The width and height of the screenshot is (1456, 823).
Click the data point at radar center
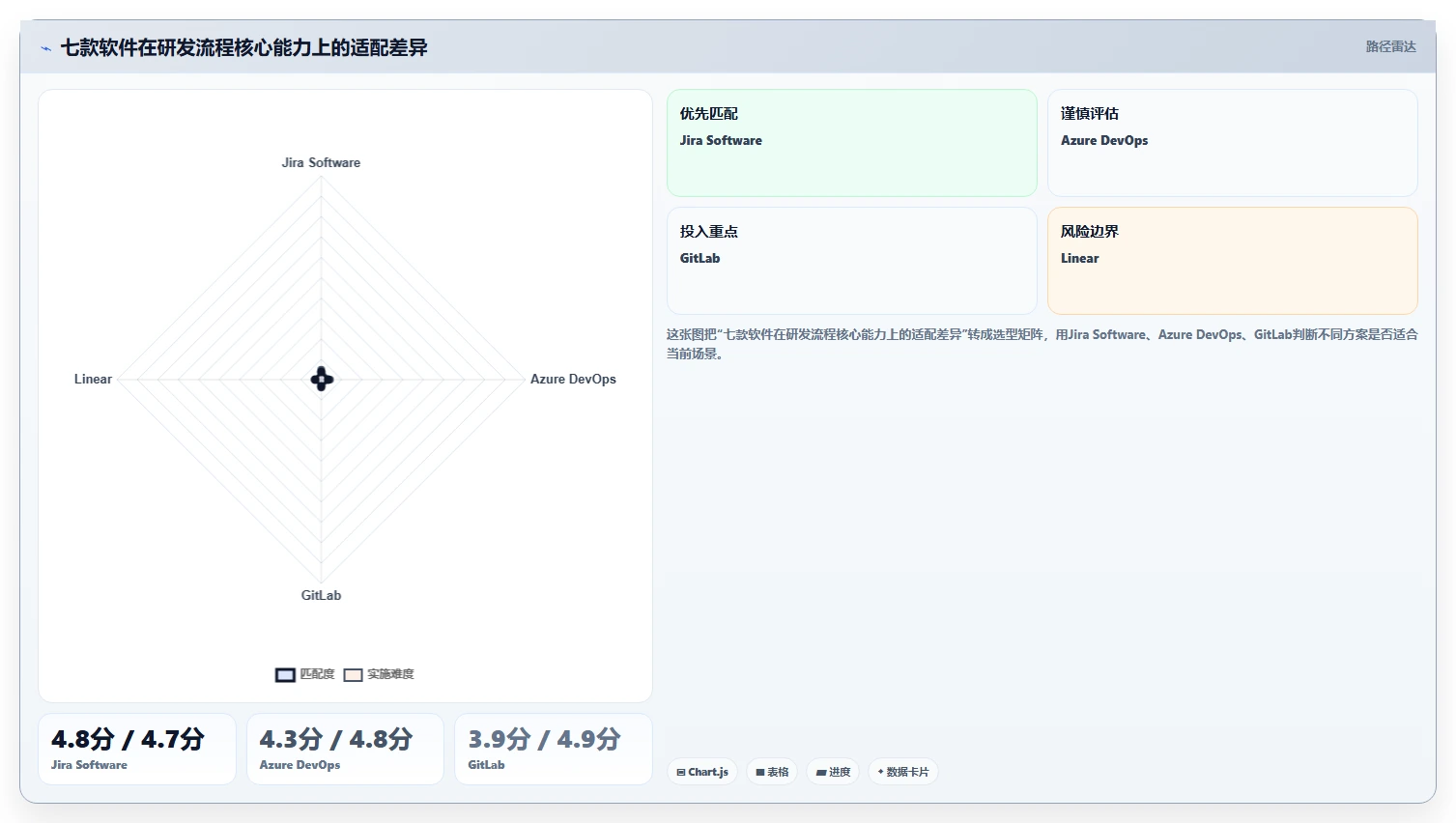tap(322, 379)
